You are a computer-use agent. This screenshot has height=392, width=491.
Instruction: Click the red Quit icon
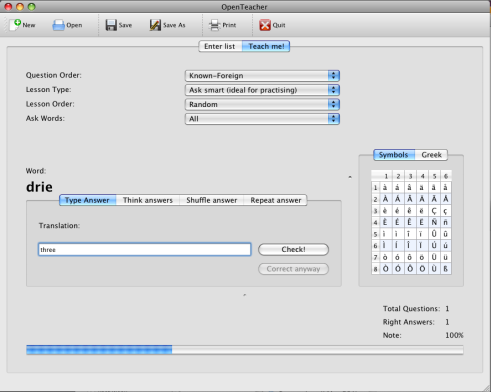(265, 25)
